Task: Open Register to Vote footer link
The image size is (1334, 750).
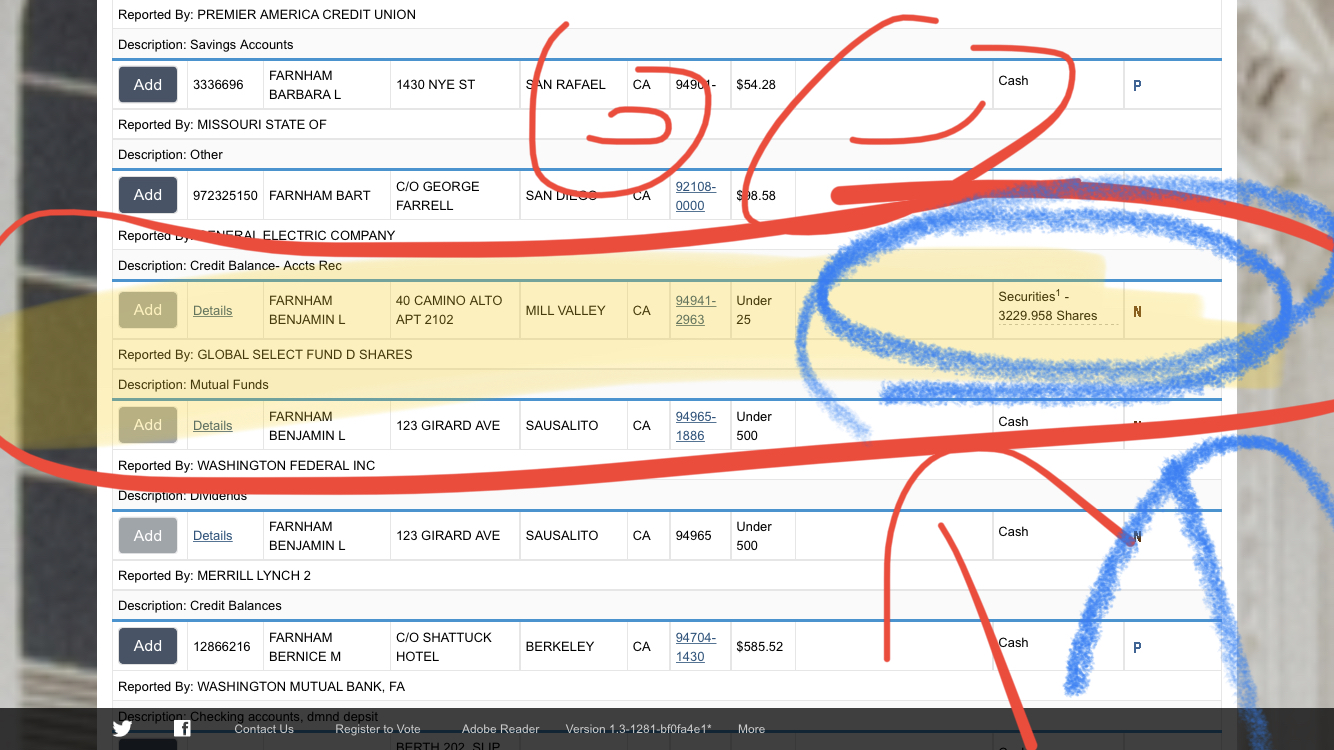Action: coord(378,729)
